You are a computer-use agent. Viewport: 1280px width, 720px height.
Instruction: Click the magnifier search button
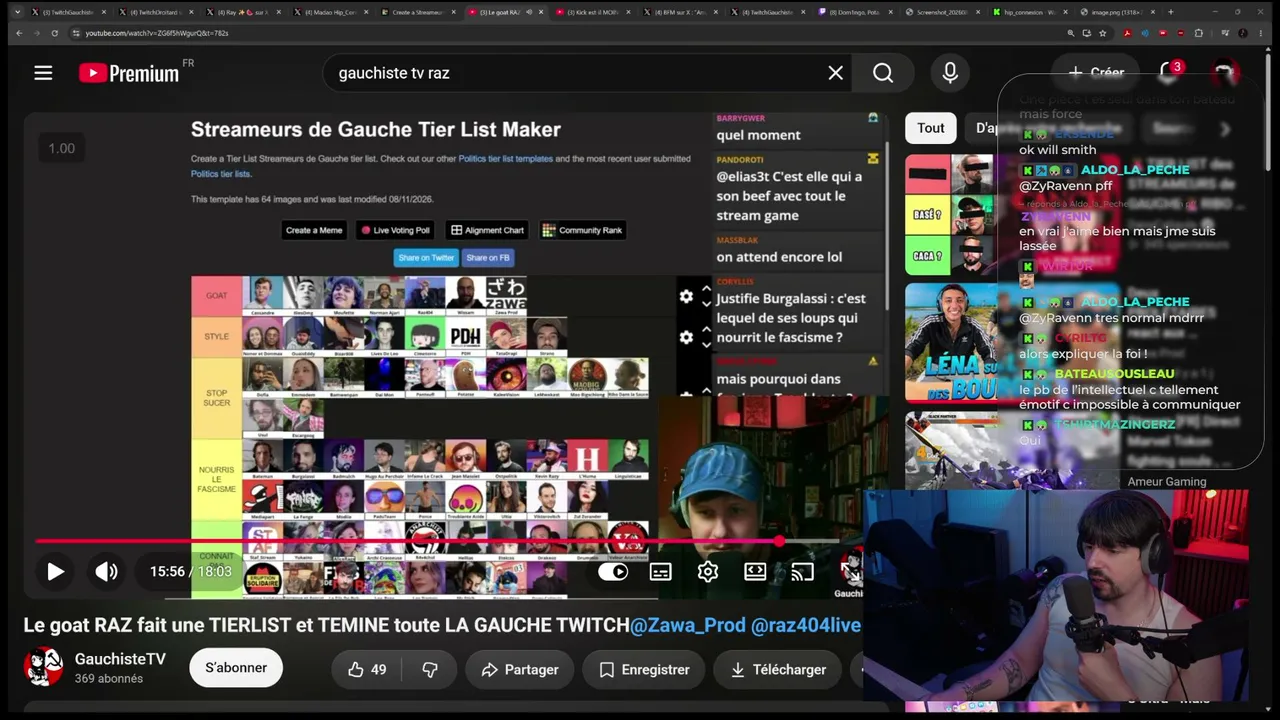pos(883,73)
